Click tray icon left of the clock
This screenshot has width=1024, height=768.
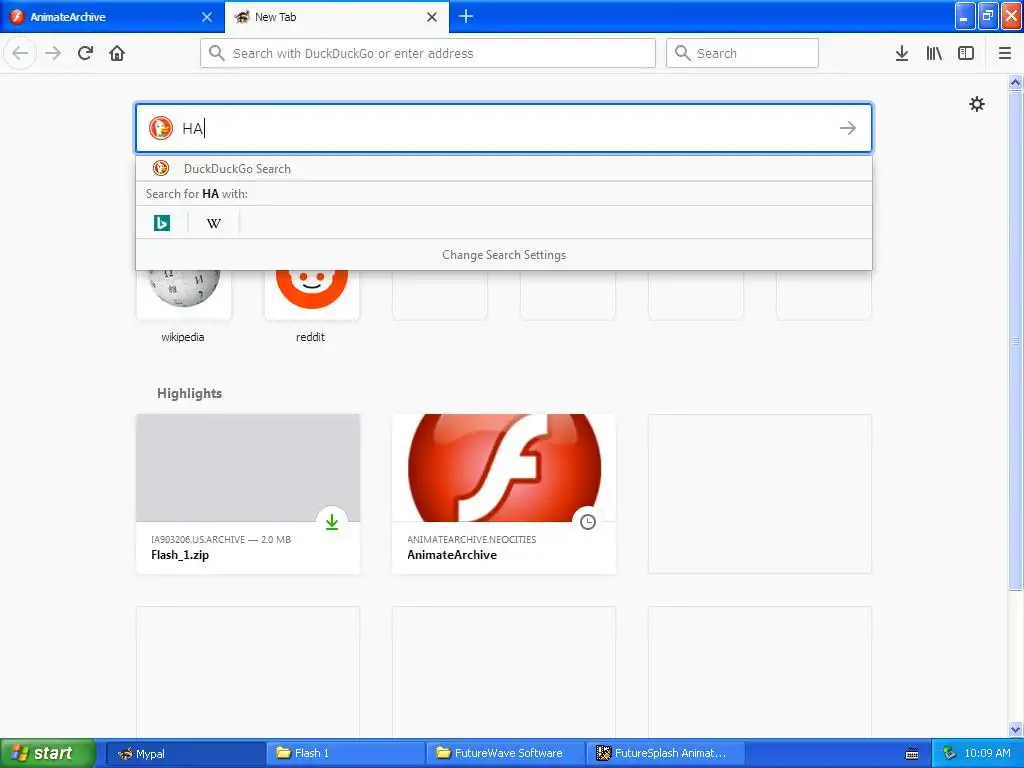tap(949, 753)
